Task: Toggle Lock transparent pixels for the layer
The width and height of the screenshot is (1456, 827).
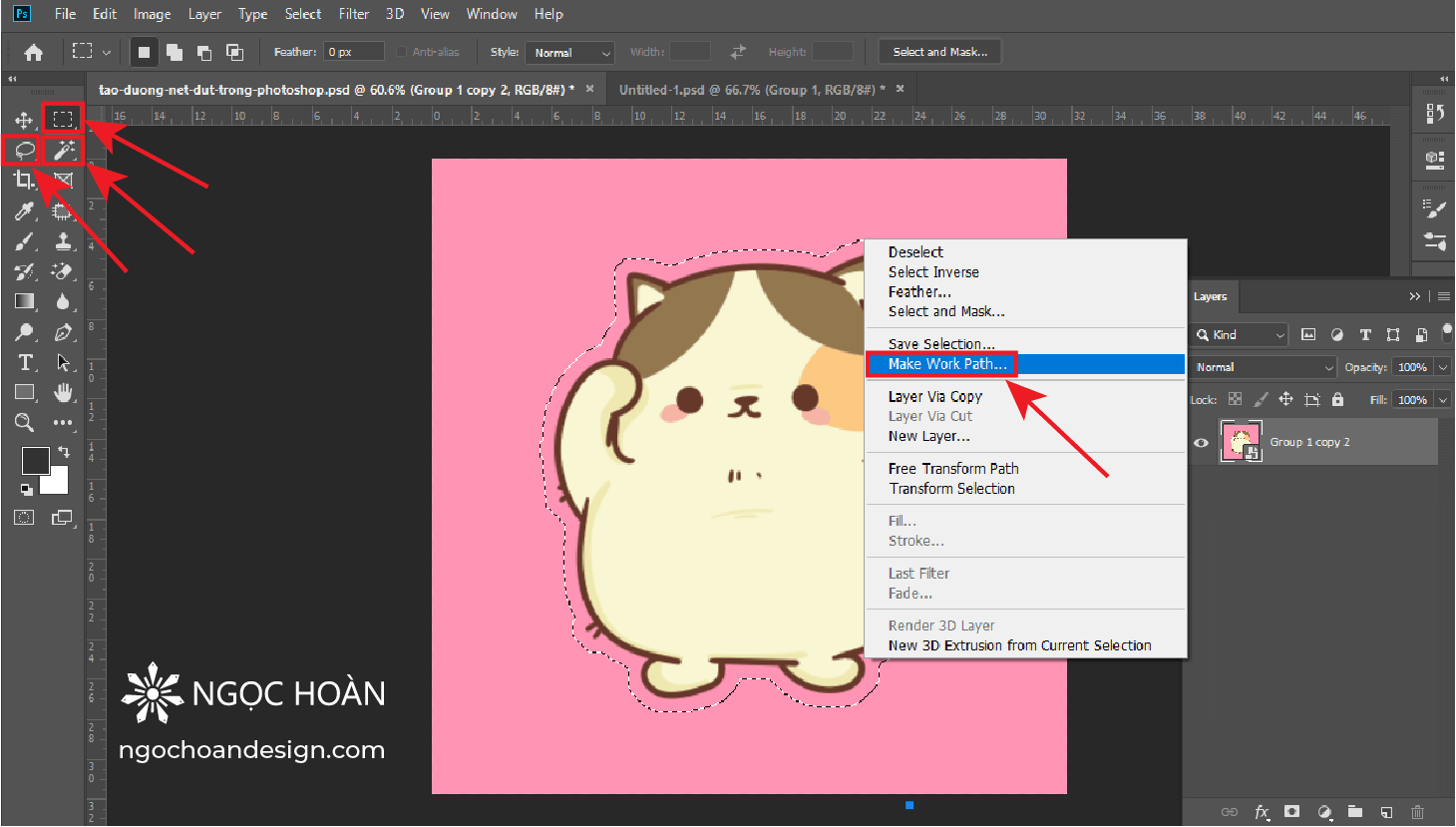Action: click(1235, 399)
